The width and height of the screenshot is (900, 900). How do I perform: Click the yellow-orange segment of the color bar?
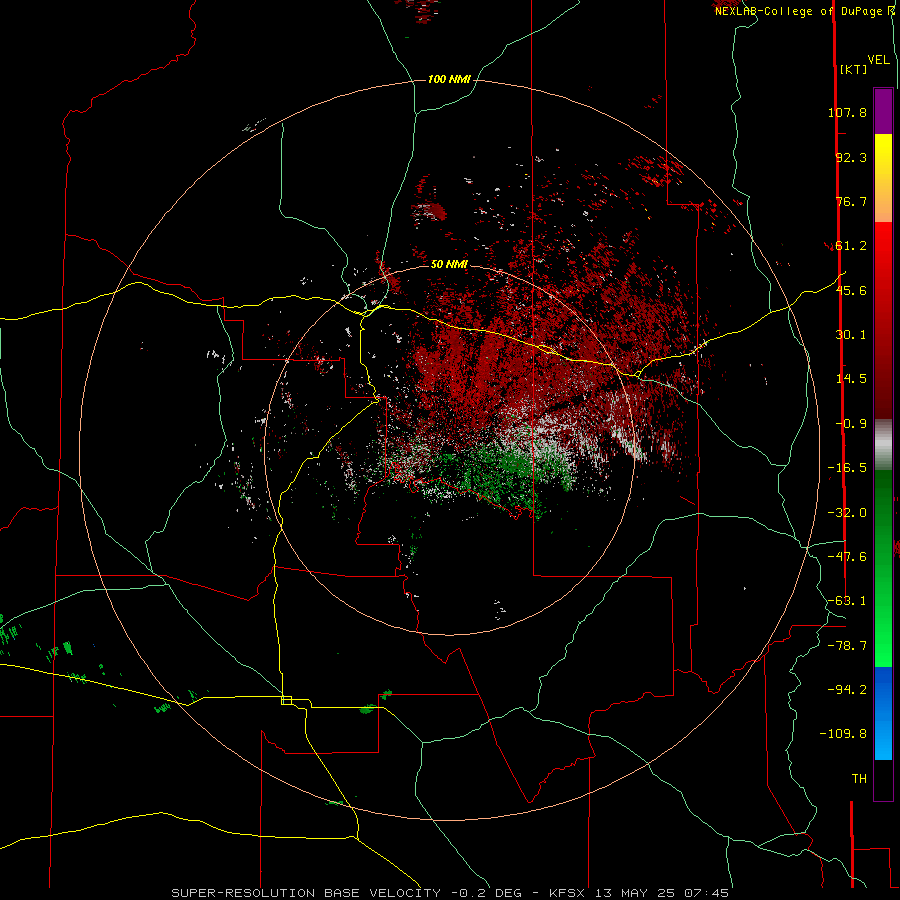click(x=883, y=178)
